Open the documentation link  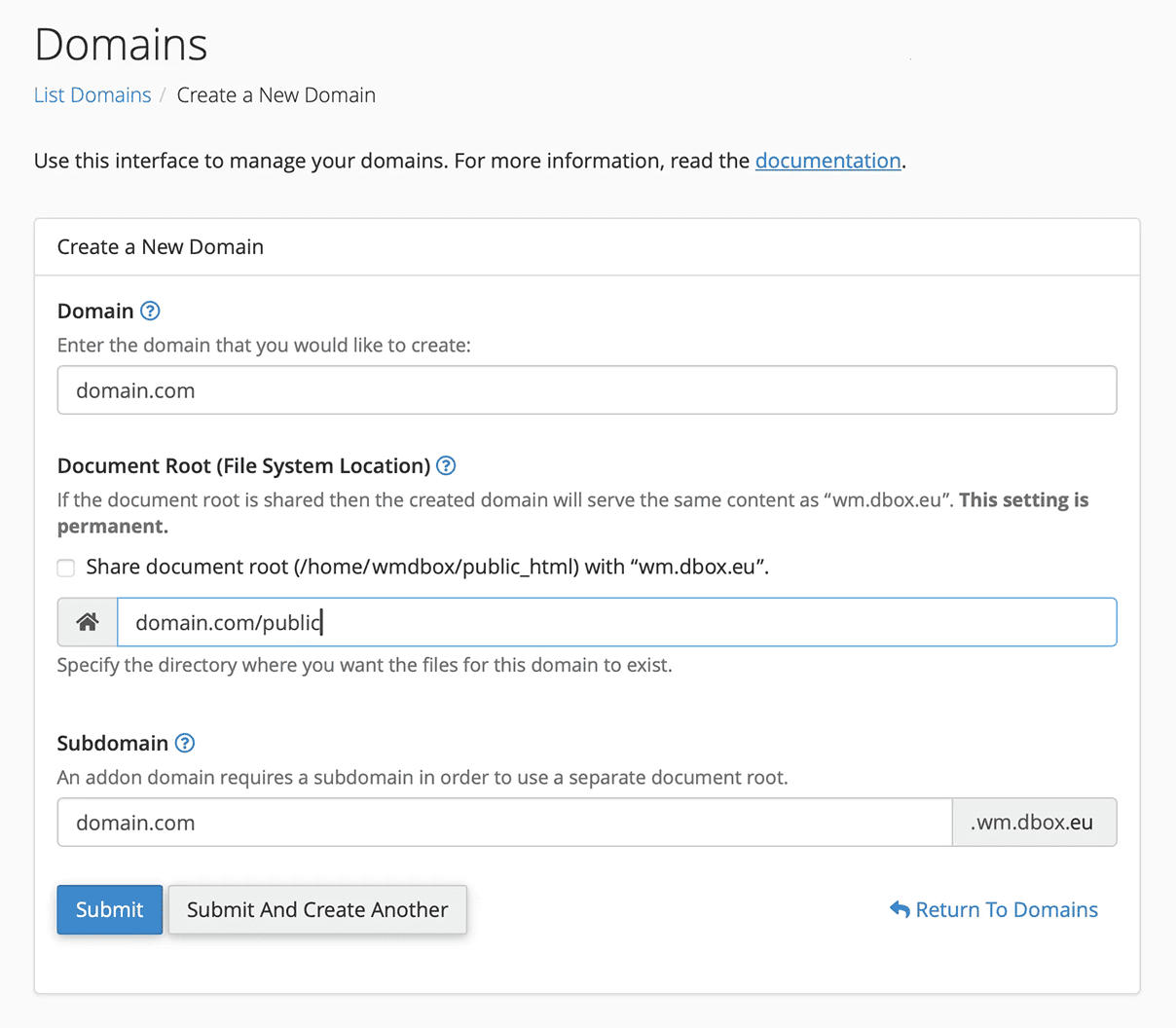pos(827,161)
